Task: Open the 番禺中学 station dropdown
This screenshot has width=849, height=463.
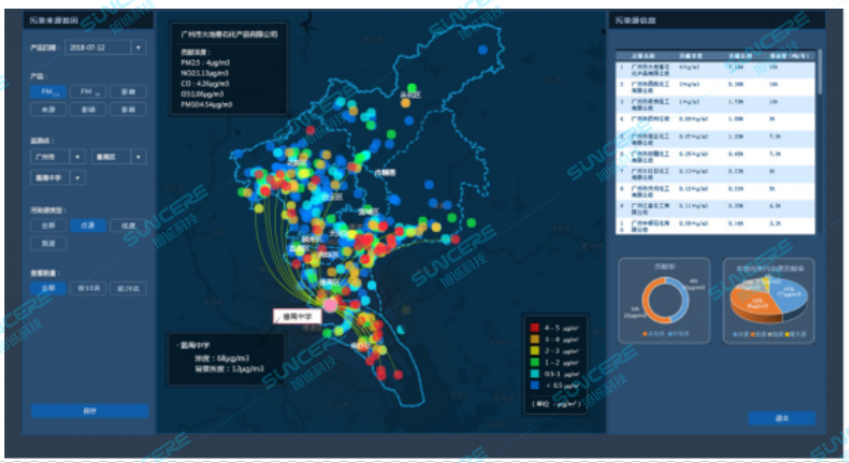Action: pyautogui.click(x=79, y=178)
